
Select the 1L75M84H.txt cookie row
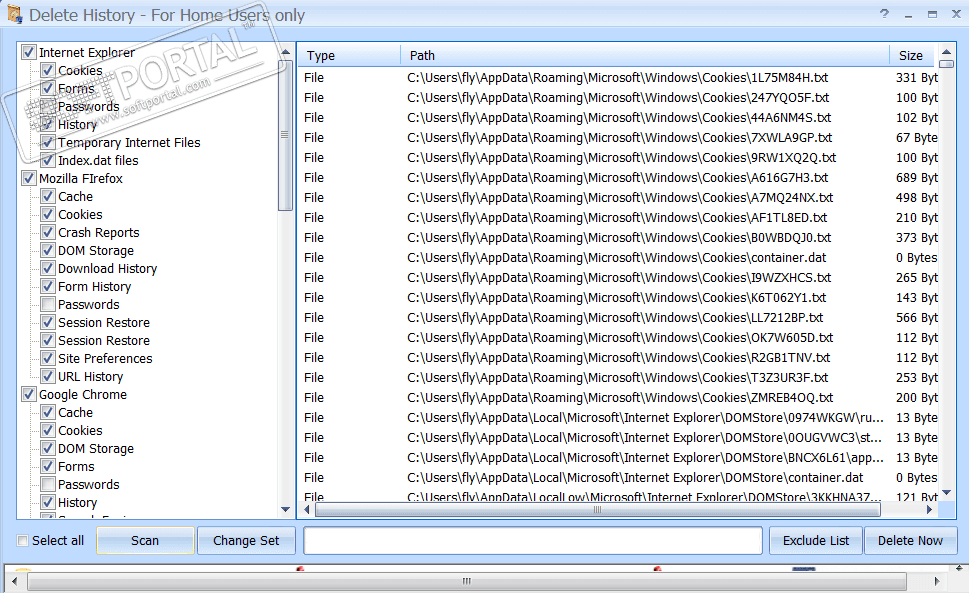click(x=619, y=77)
